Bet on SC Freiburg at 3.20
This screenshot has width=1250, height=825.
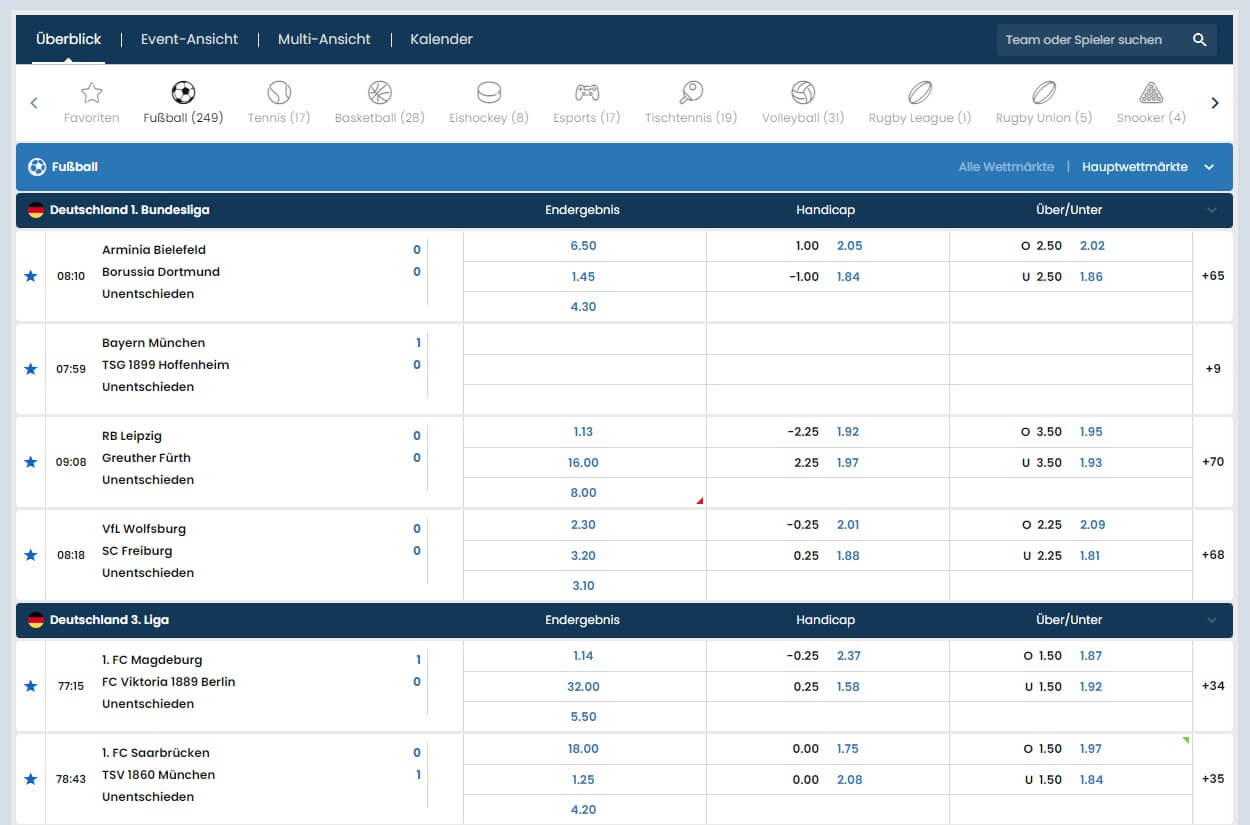coord(584,556)
